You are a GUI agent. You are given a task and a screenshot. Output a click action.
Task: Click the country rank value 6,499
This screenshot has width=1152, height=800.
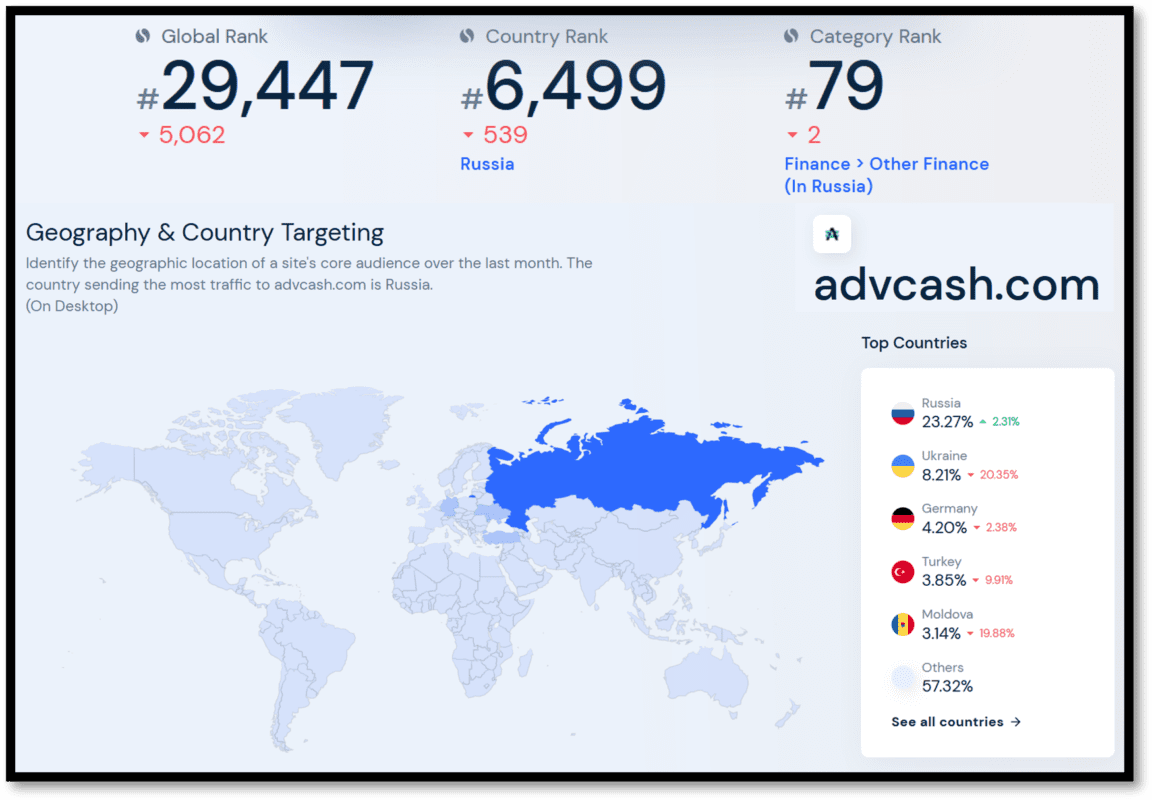coord(575,87)
